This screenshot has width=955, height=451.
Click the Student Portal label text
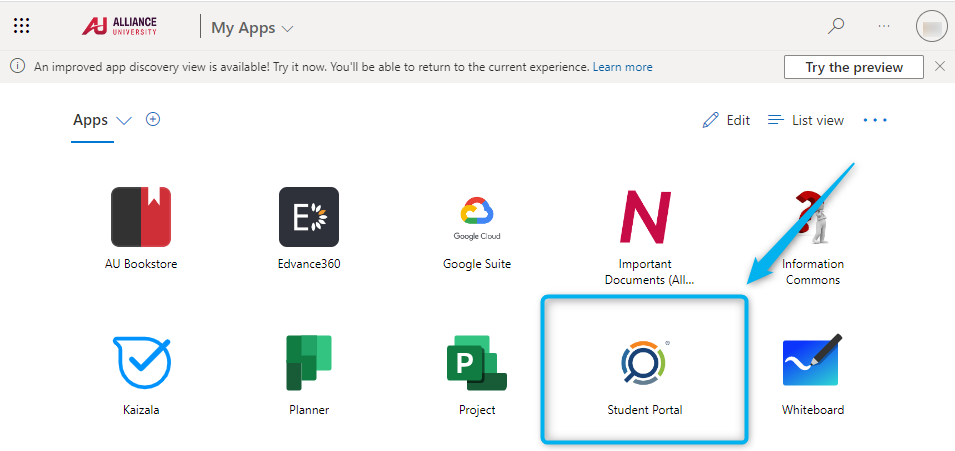(645, 410)
